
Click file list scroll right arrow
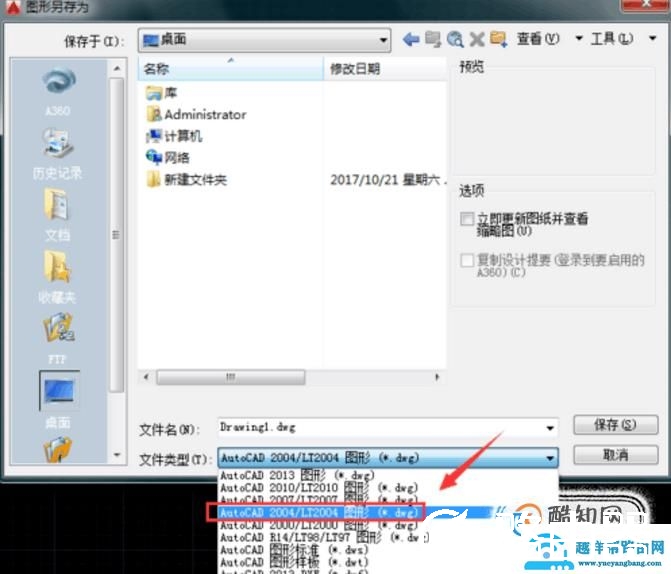click(x=437, y=377)
